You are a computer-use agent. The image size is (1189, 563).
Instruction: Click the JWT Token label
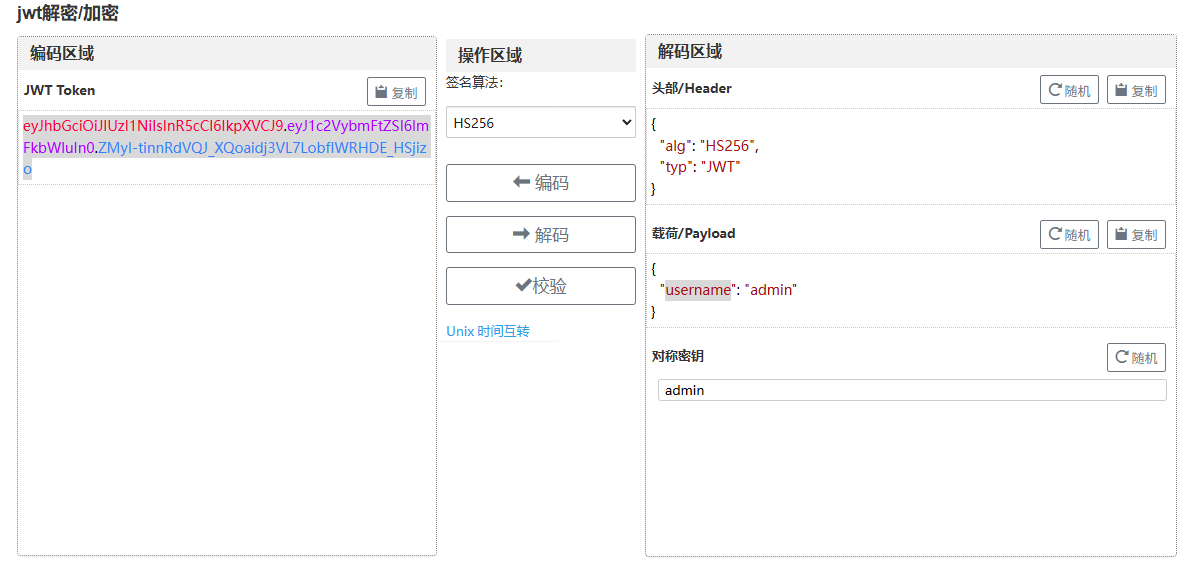[59, 90]
